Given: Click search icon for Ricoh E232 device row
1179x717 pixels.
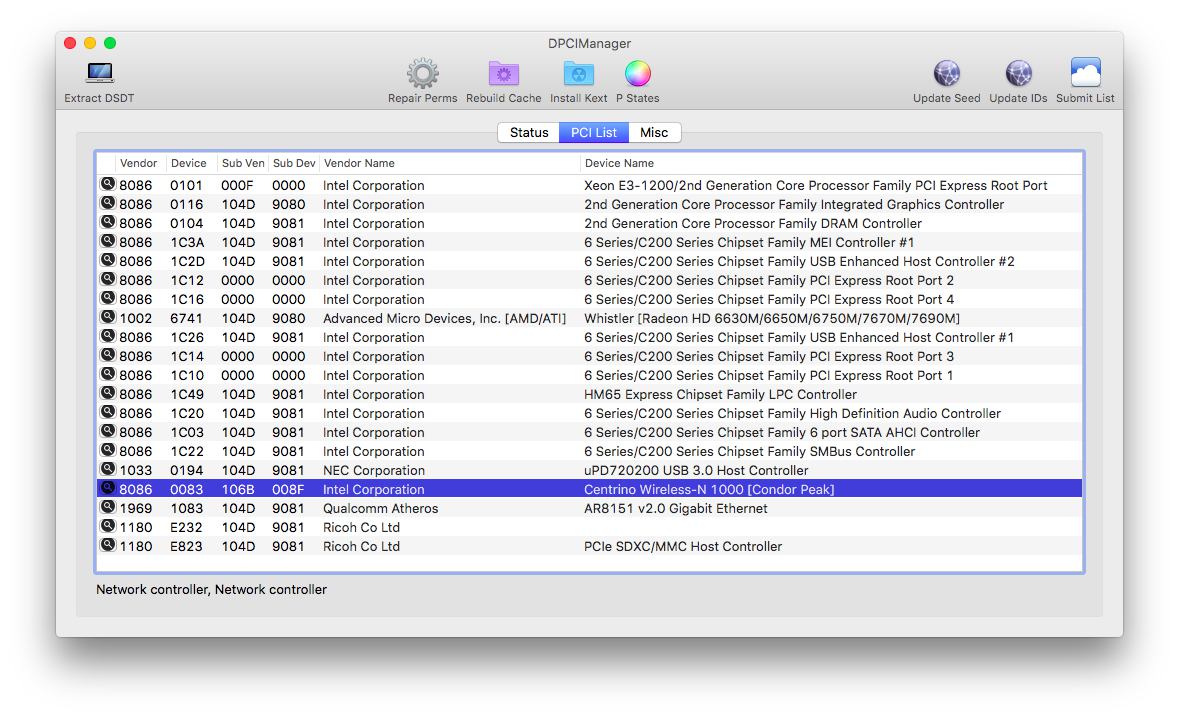Looking at the screenshot, I should pos(108,525).
